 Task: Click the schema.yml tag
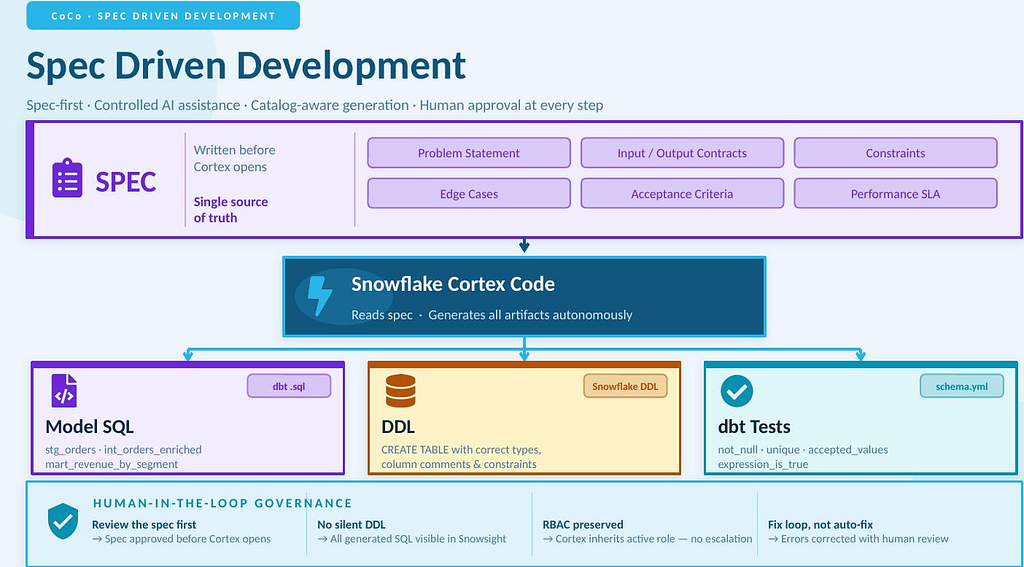click(x=961, y=386)
